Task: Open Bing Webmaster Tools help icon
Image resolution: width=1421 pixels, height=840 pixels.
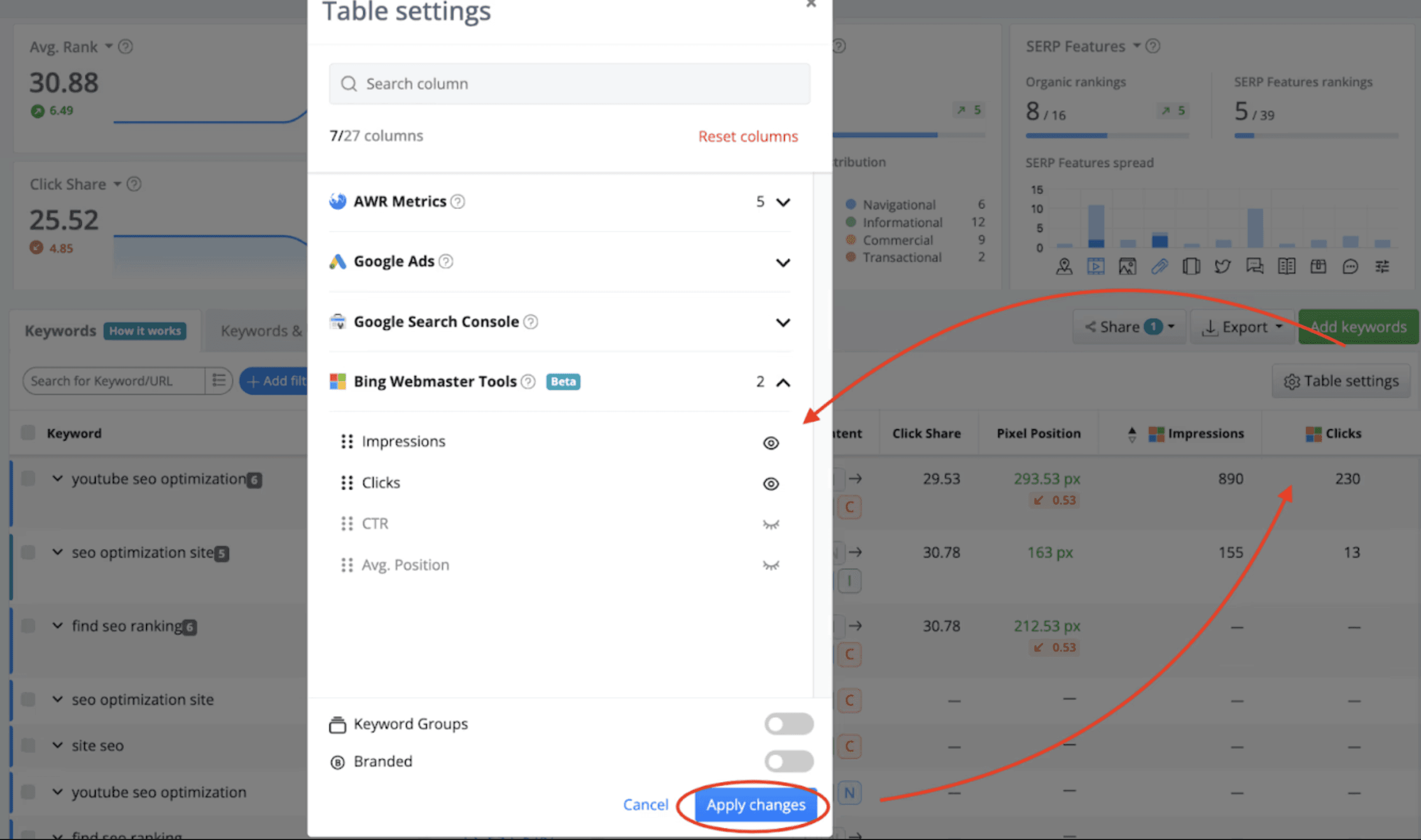Action: [x=528, y=382]
